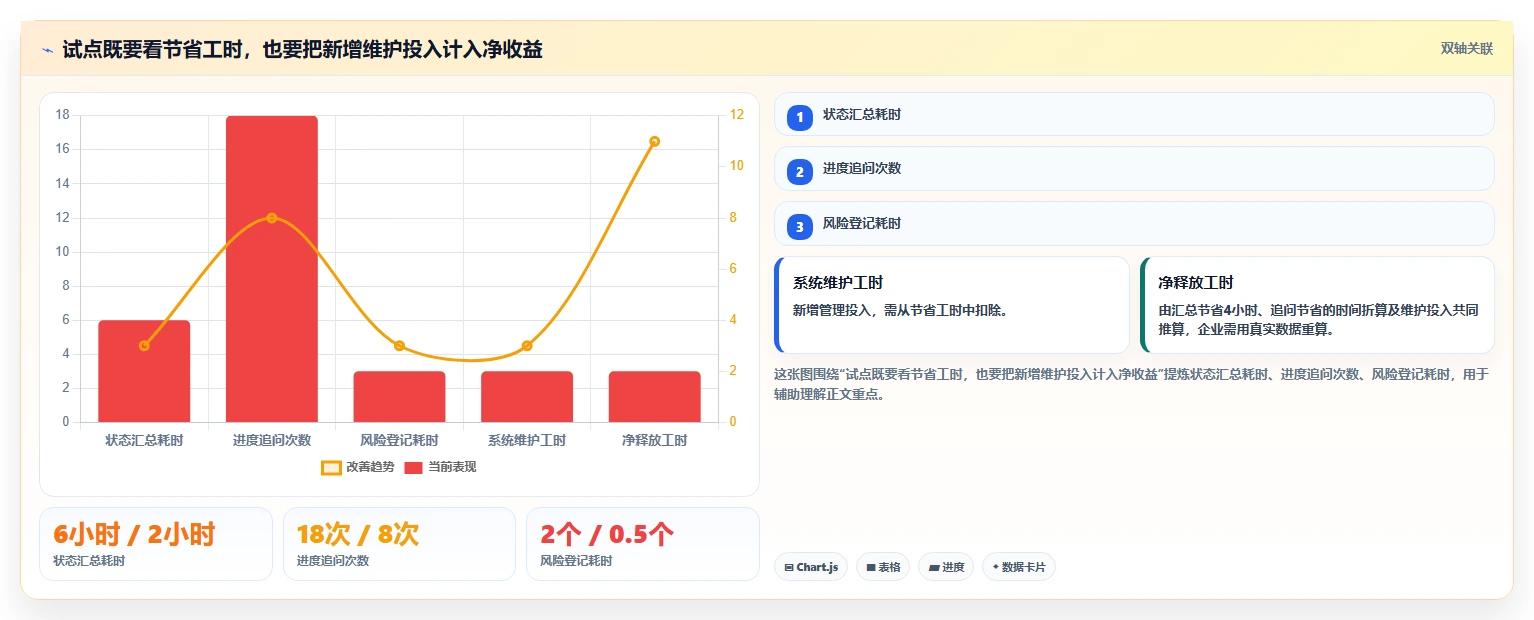
Task: Select the 进度 tag
Action: (x=946, y=567)
